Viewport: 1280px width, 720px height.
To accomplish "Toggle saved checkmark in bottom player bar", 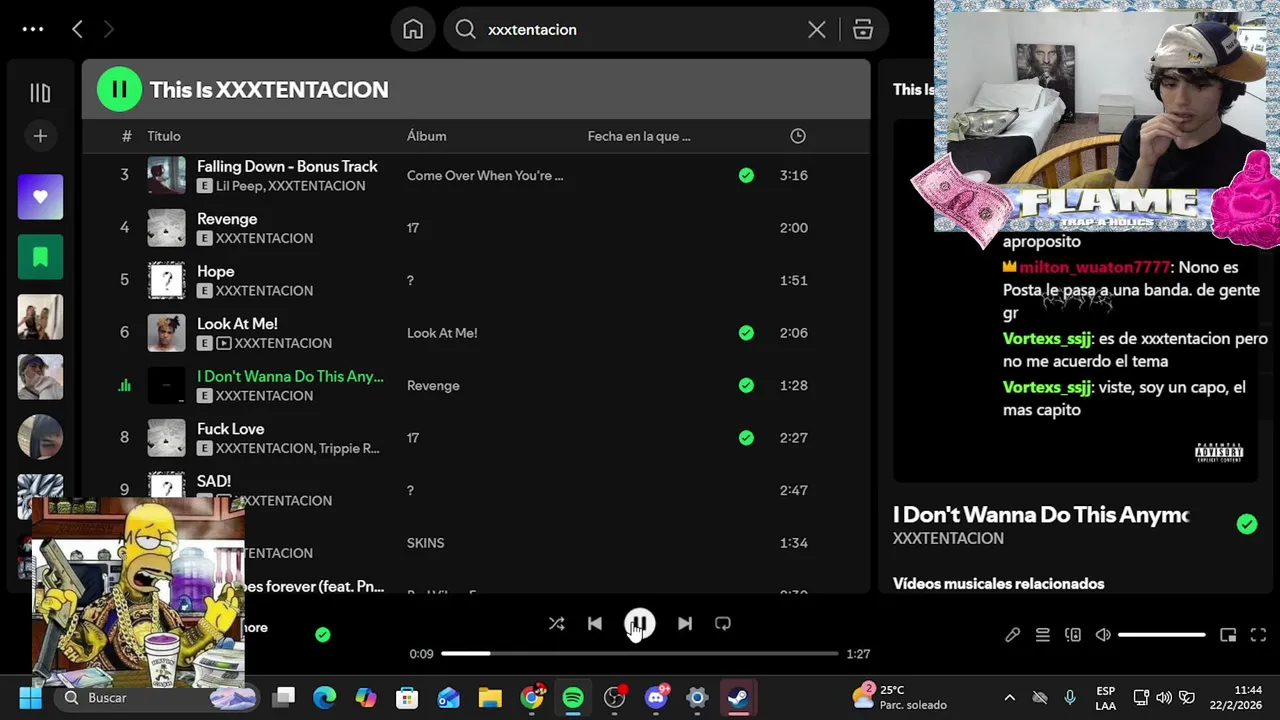I will click(x=322, y=634).
